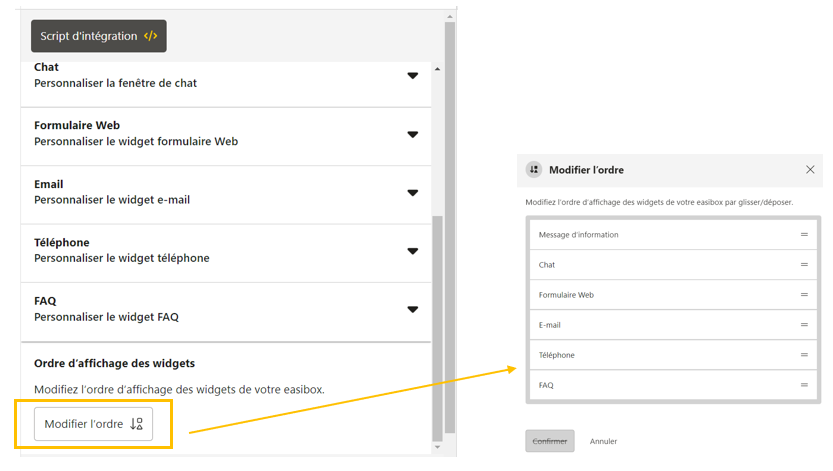
Task: Click the sort icon on Modifier l'ordre button
Action: pyautogui.click(x=137, y=424)
